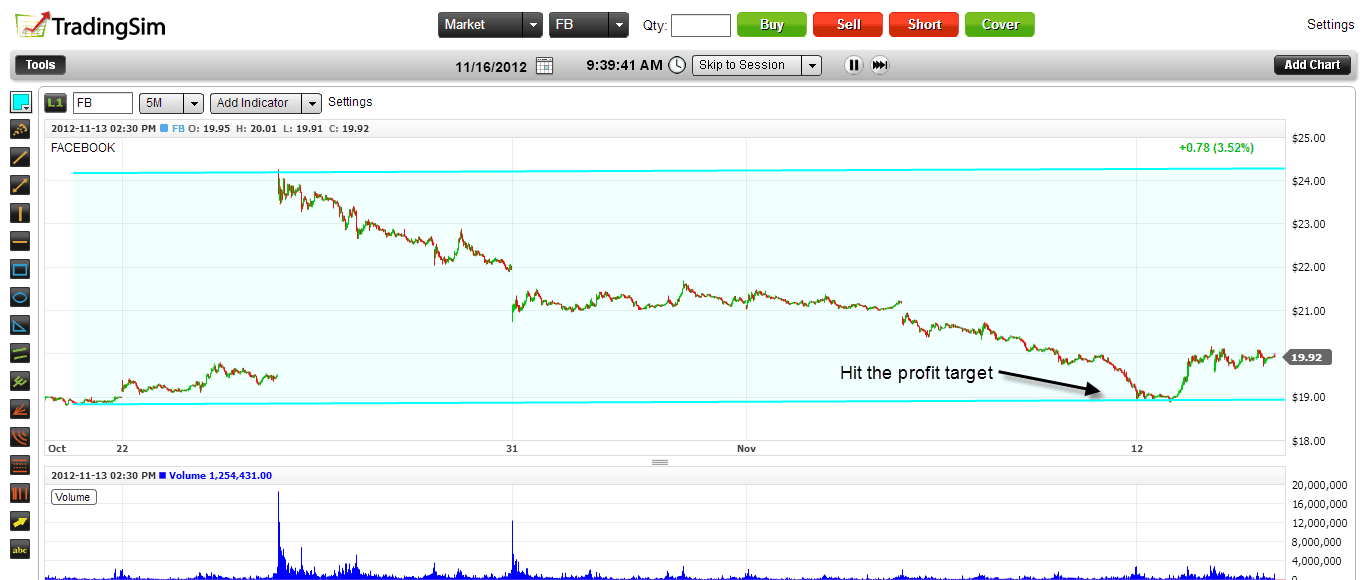Open the calendar date picker
The image size is (1366, 580).
tap(544, 65)
